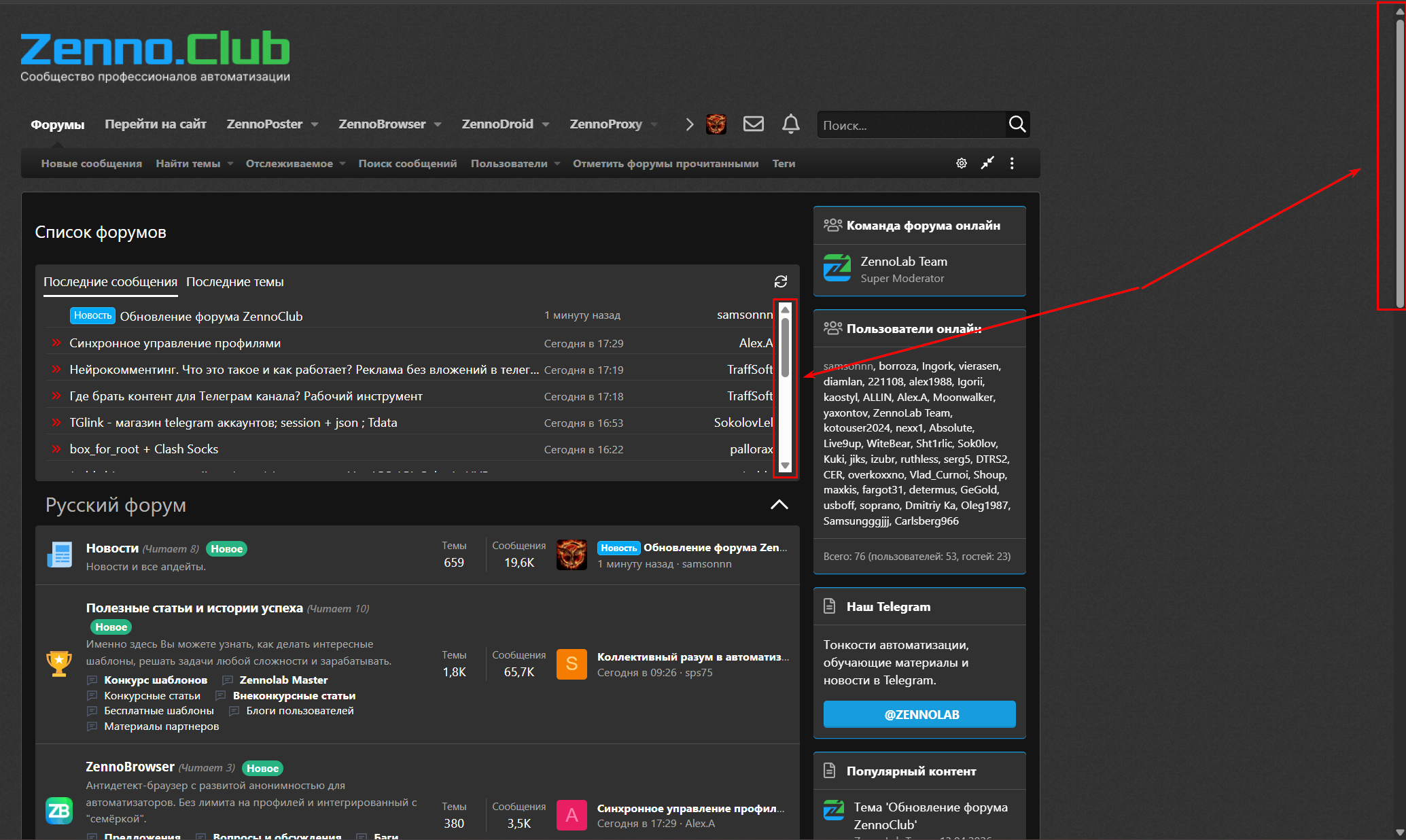Open the Блоги пользователей subforum link
1406x840 pixels.
pyautogui.click(x=300, y=711)
